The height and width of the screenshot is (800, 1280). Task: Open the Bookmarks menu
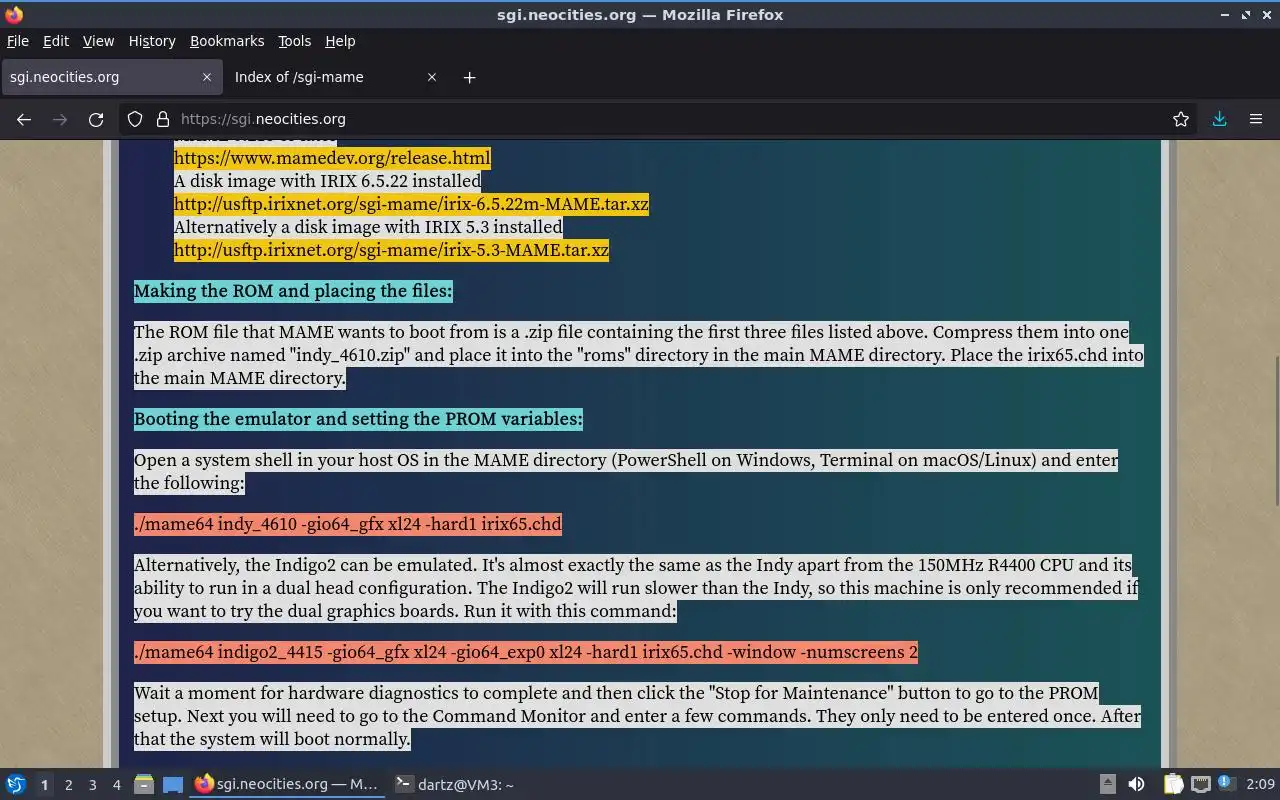[x=227, y=41]
